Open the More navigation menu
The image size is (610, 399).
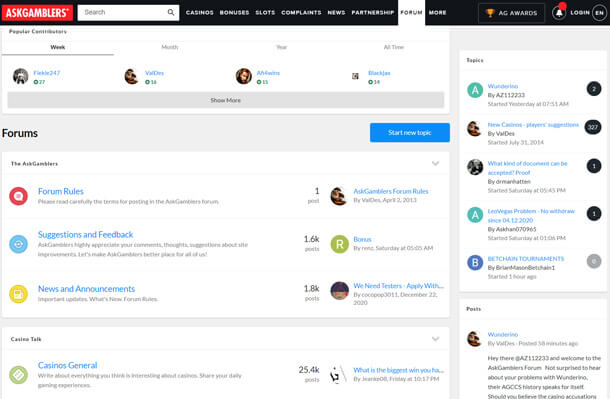point(438,12)
